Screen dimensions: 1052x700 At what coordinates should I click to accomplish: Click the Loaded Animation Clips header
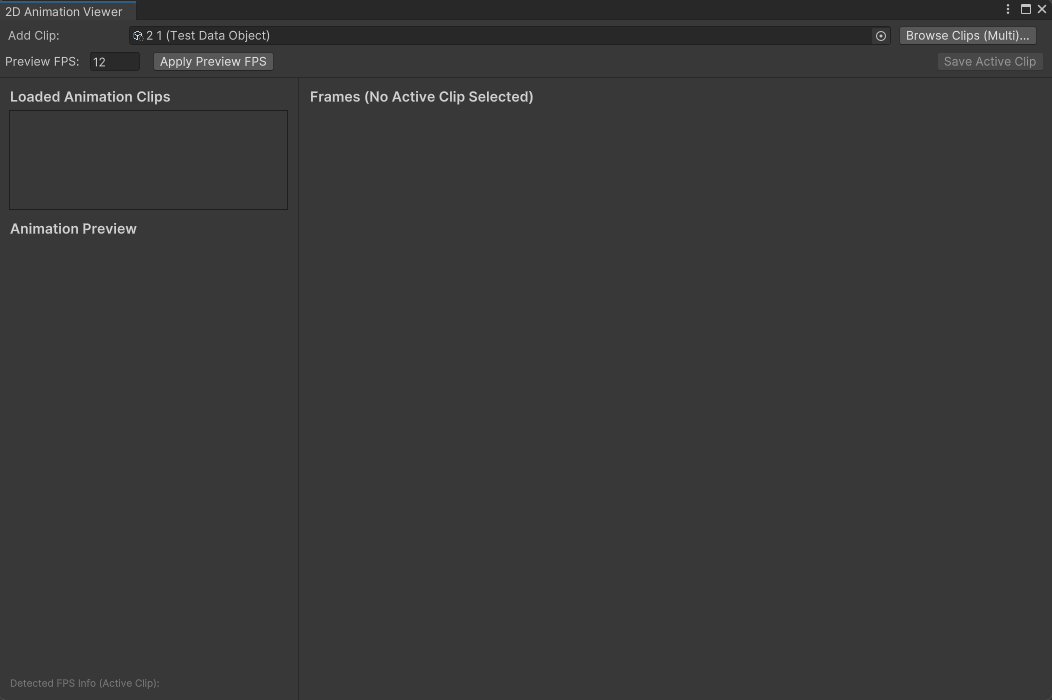[x=90, y=96]
